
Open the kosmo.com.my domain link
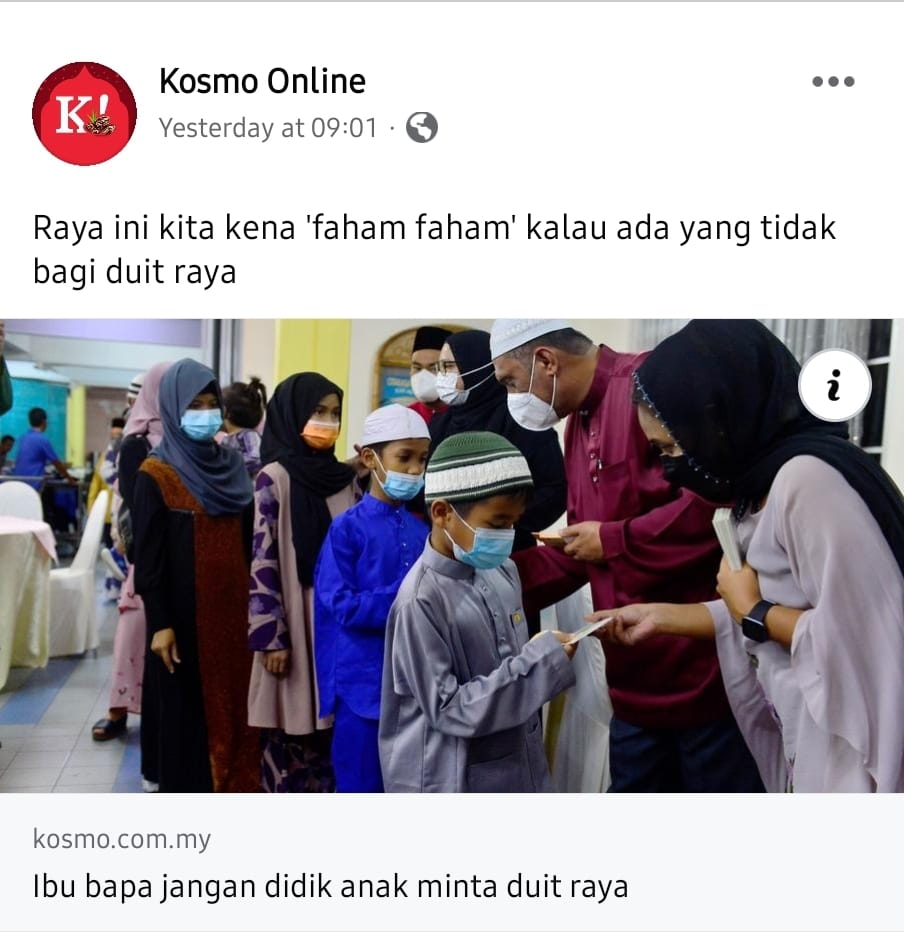pos(122,838)
